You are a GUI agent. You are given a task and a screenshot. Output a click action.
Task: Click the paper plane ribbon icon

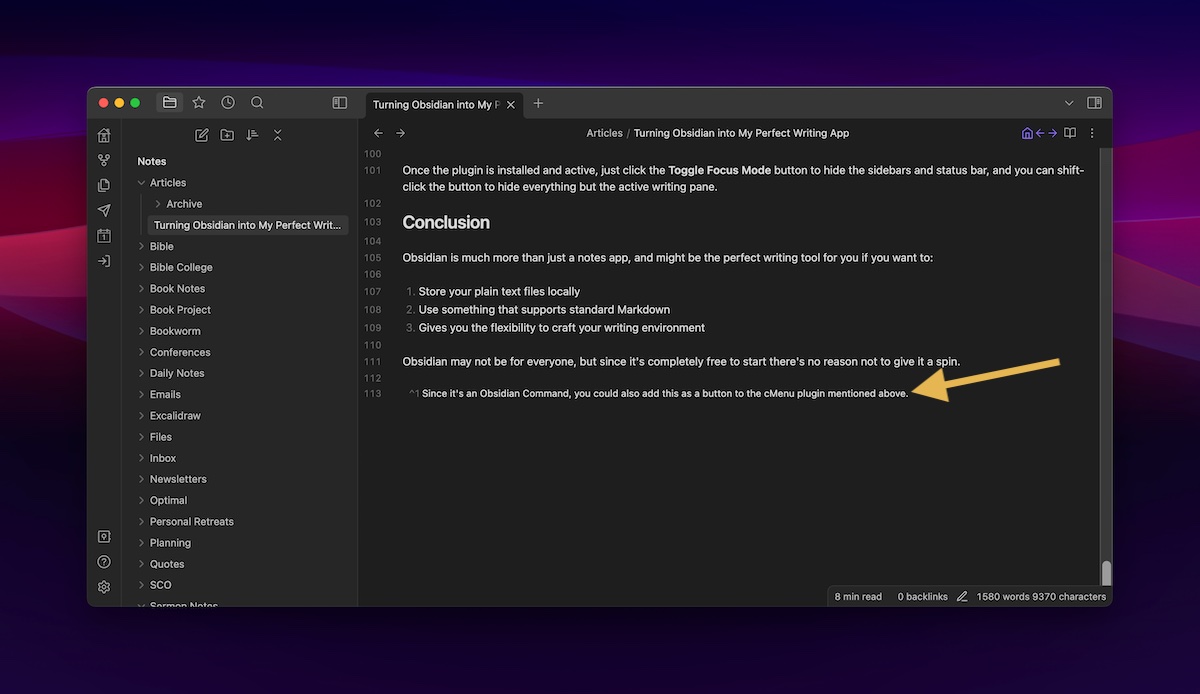[x=104, y=210]
